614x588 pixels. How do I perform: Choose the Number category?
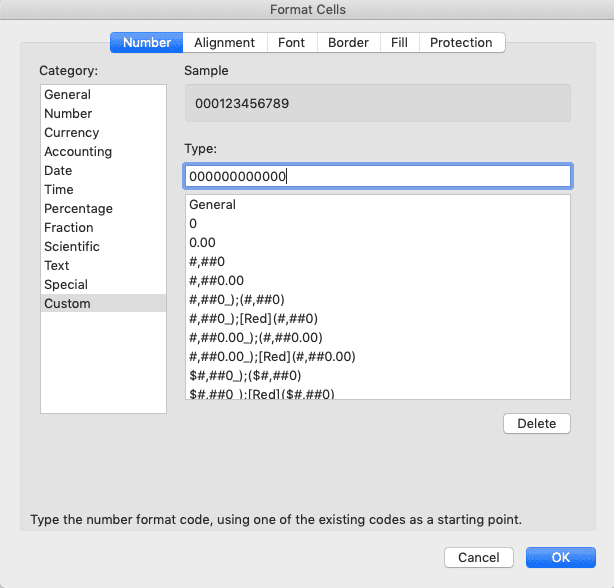103,114
